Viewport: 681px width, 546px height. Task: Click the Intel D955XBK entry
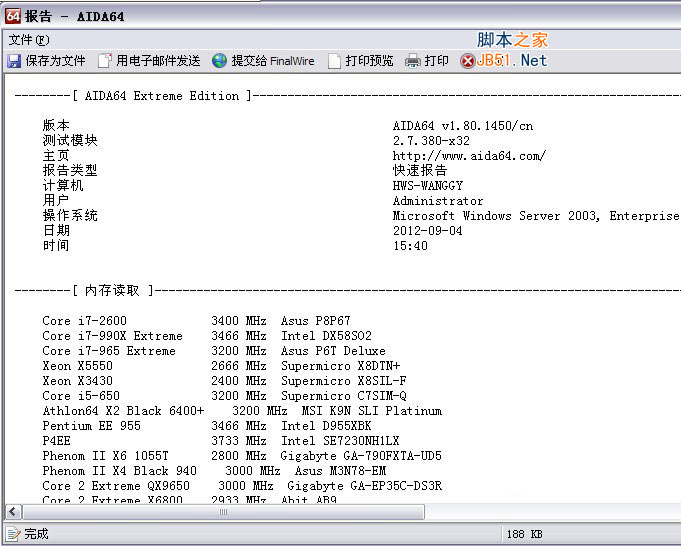[326, 426]
